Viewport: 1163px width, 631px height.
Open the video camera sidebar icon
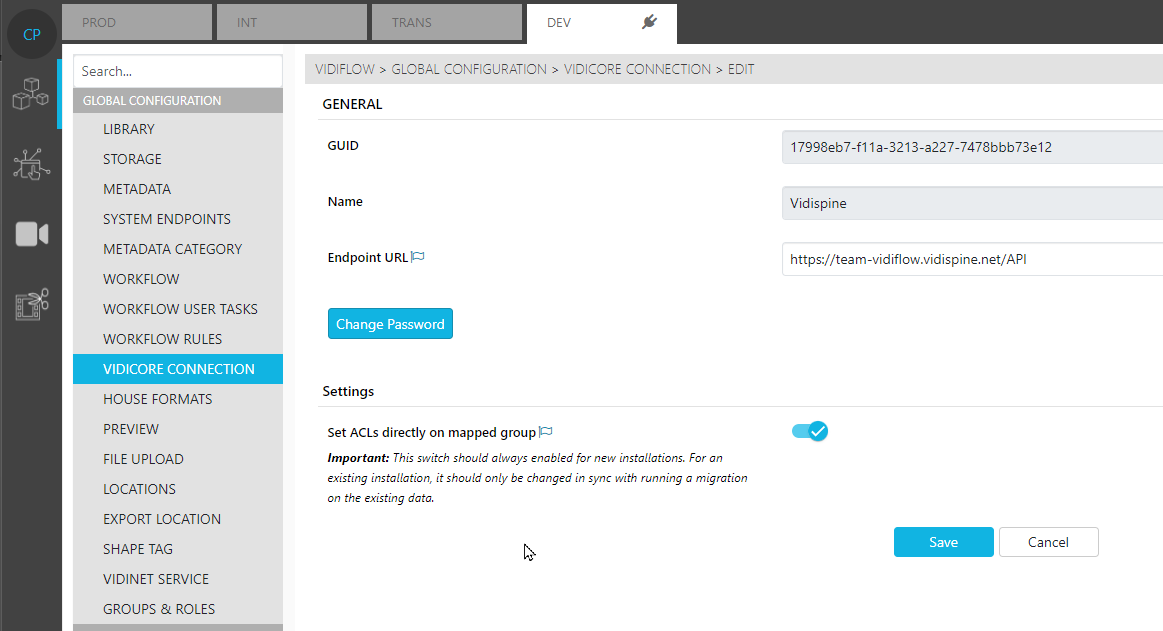31,234
